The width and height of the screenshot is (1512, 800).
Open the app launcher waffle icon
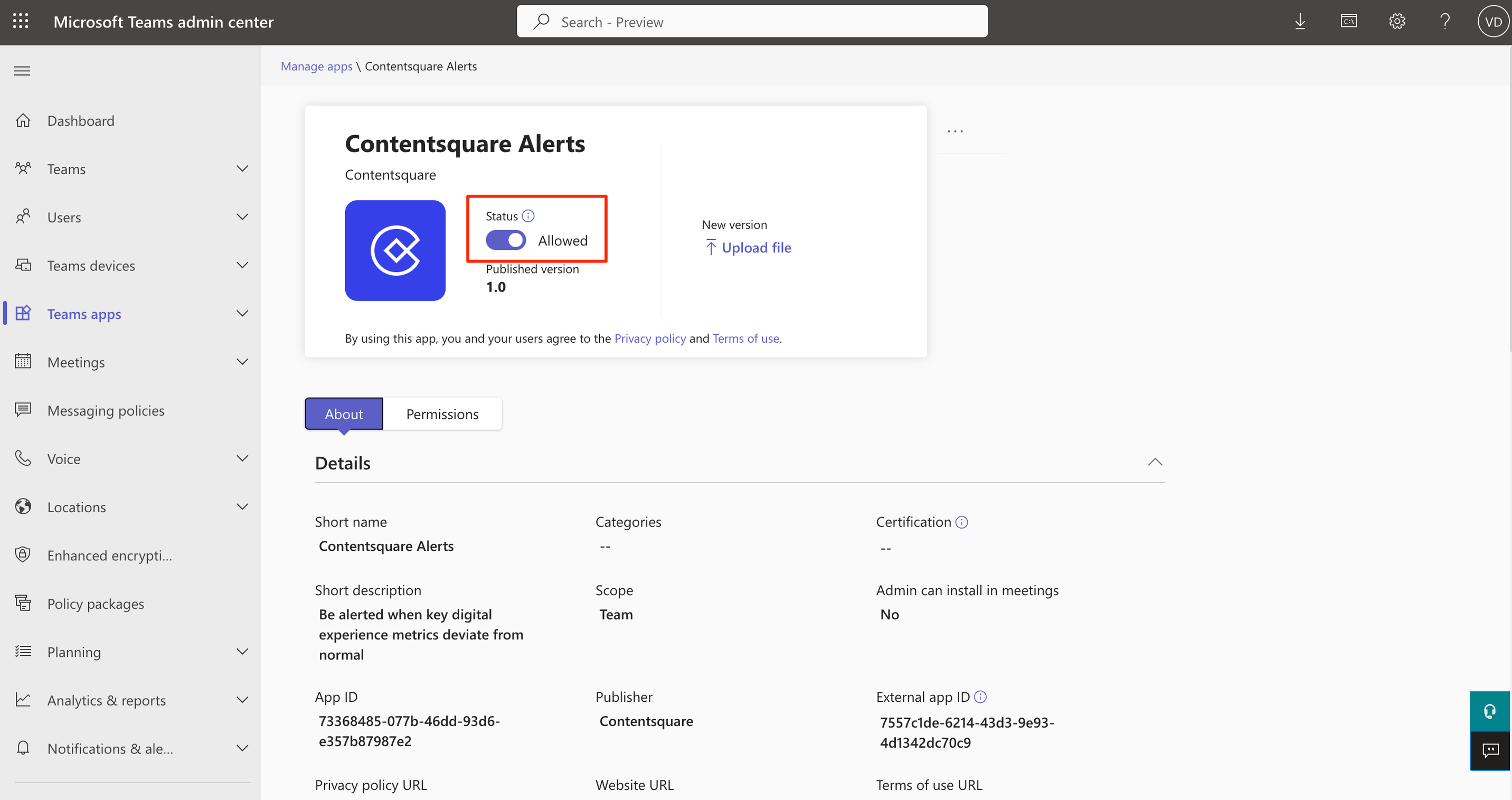pyautogui.click(x=21, y=22)
